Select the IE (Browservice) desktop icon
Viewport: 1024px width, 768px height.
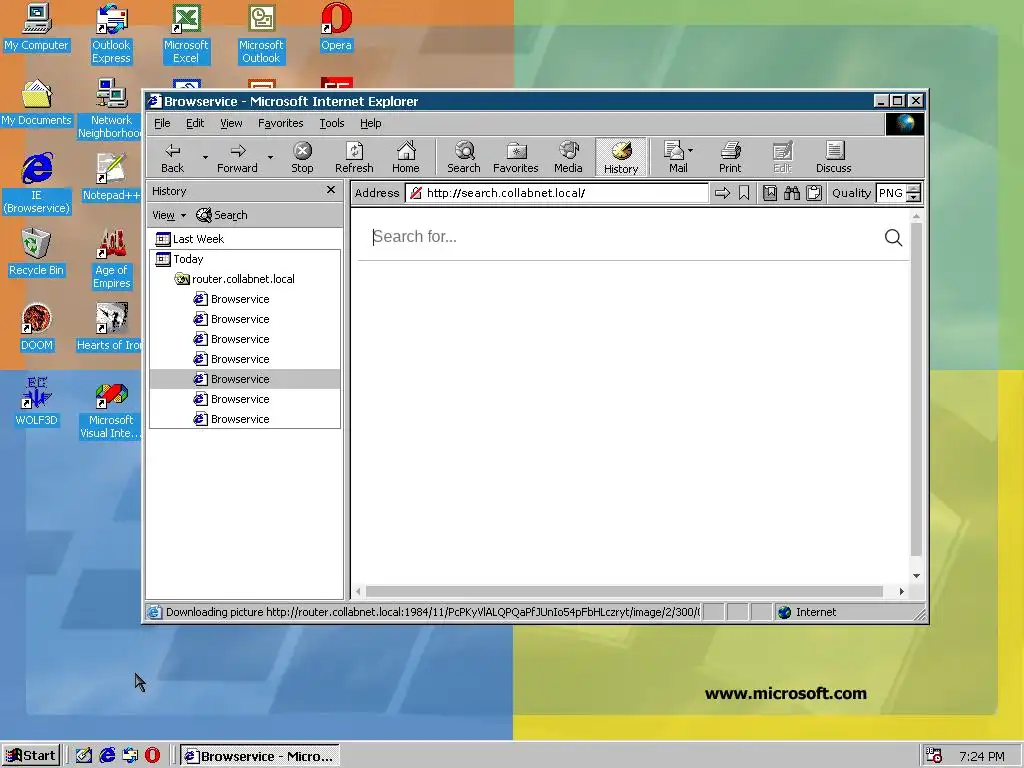[x=36, y=184]
